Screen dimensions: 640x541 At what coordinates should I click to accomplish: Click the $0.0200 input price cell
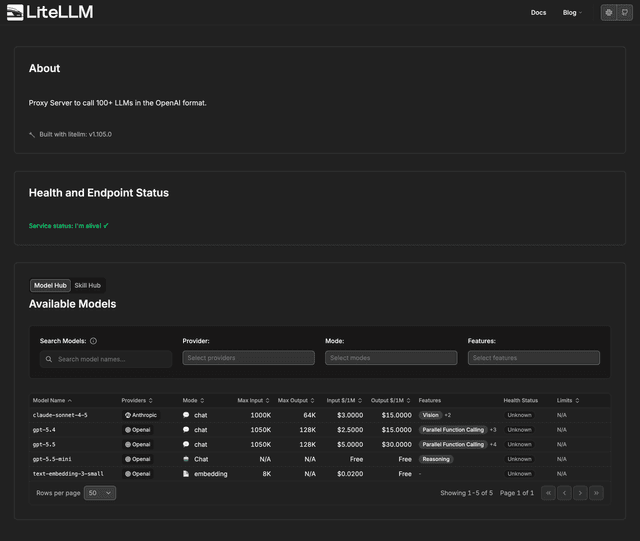[x=350, y=474]
